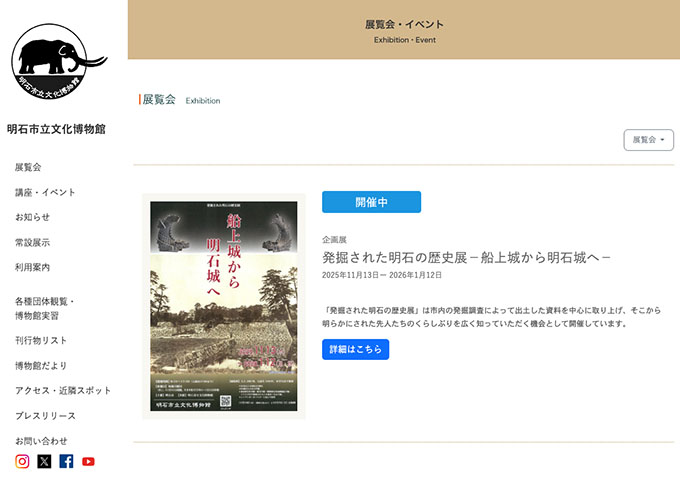Go to プレスリリース page
This screenshot has width=680, height=480.
(x=46, y=416)
